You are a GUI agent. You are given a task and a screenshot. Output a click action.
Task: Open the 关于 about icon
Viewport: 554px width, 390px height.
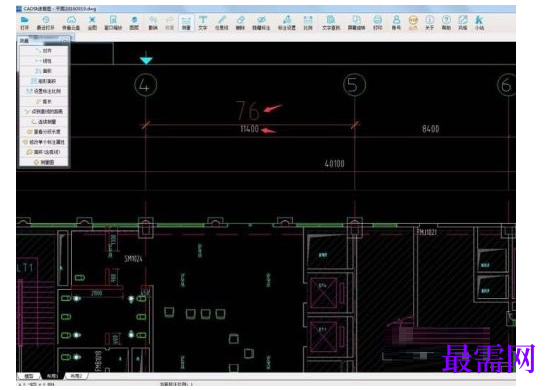click(x=430, y=23)
